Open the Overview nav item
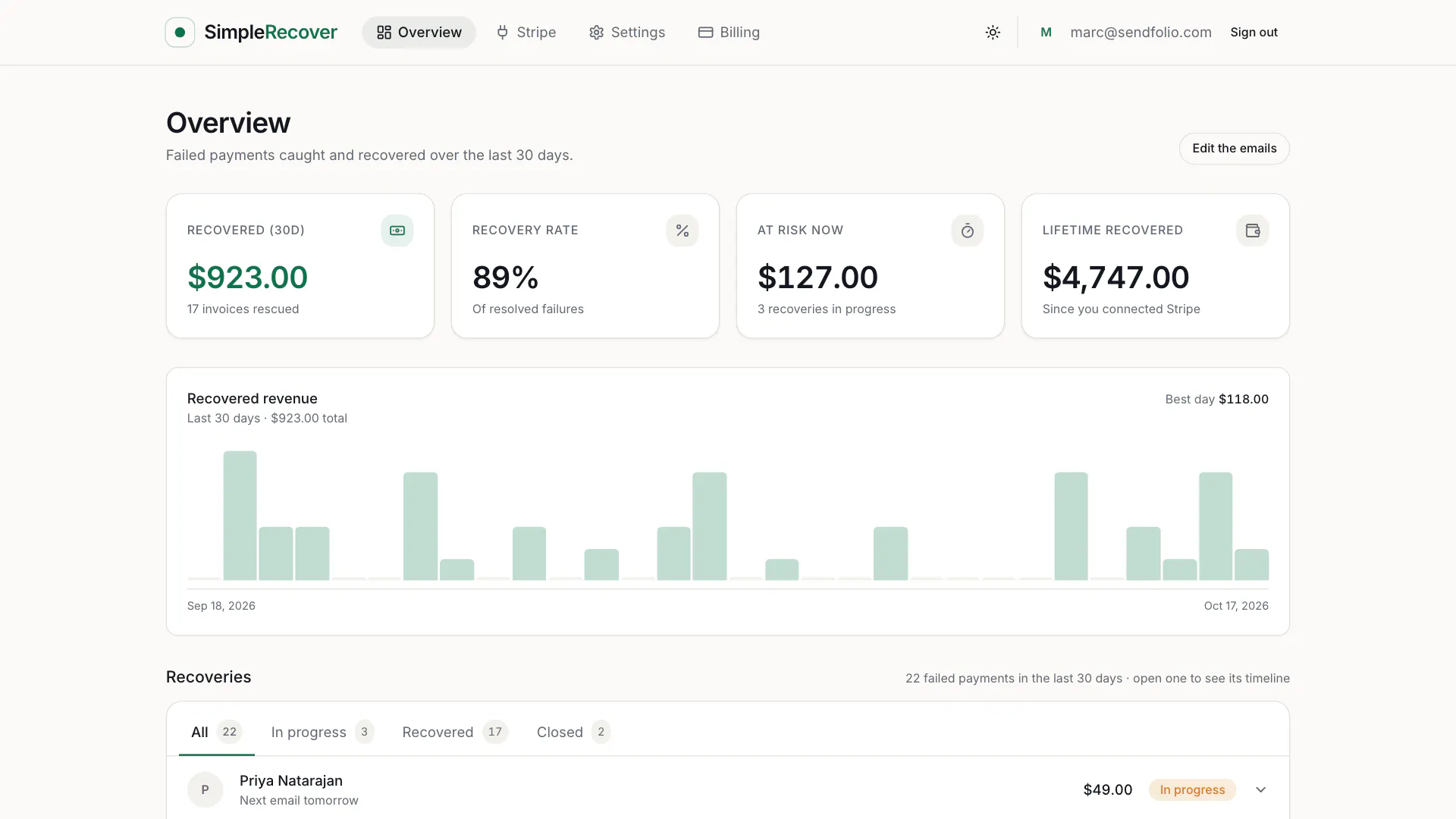The height and width of the screenshot is (819, 1456). click(x=419, y=33)
